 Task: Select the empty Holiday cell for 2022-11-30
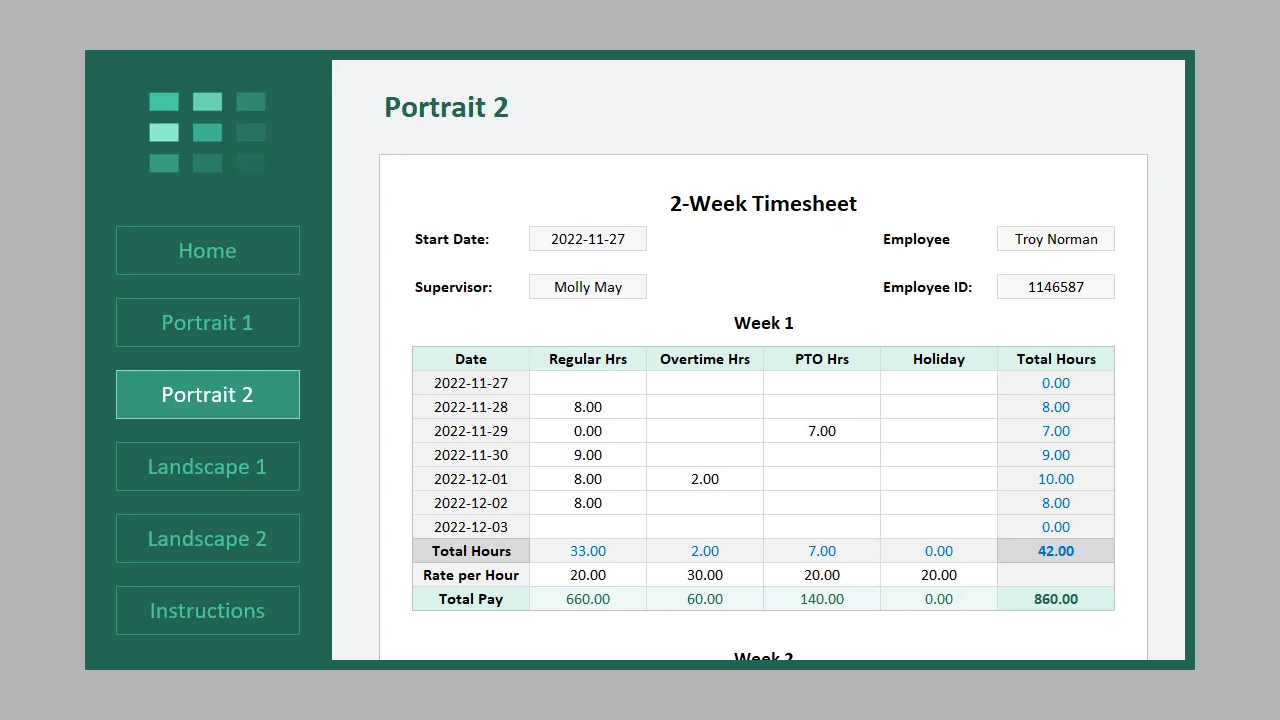[x=939, y=455]
